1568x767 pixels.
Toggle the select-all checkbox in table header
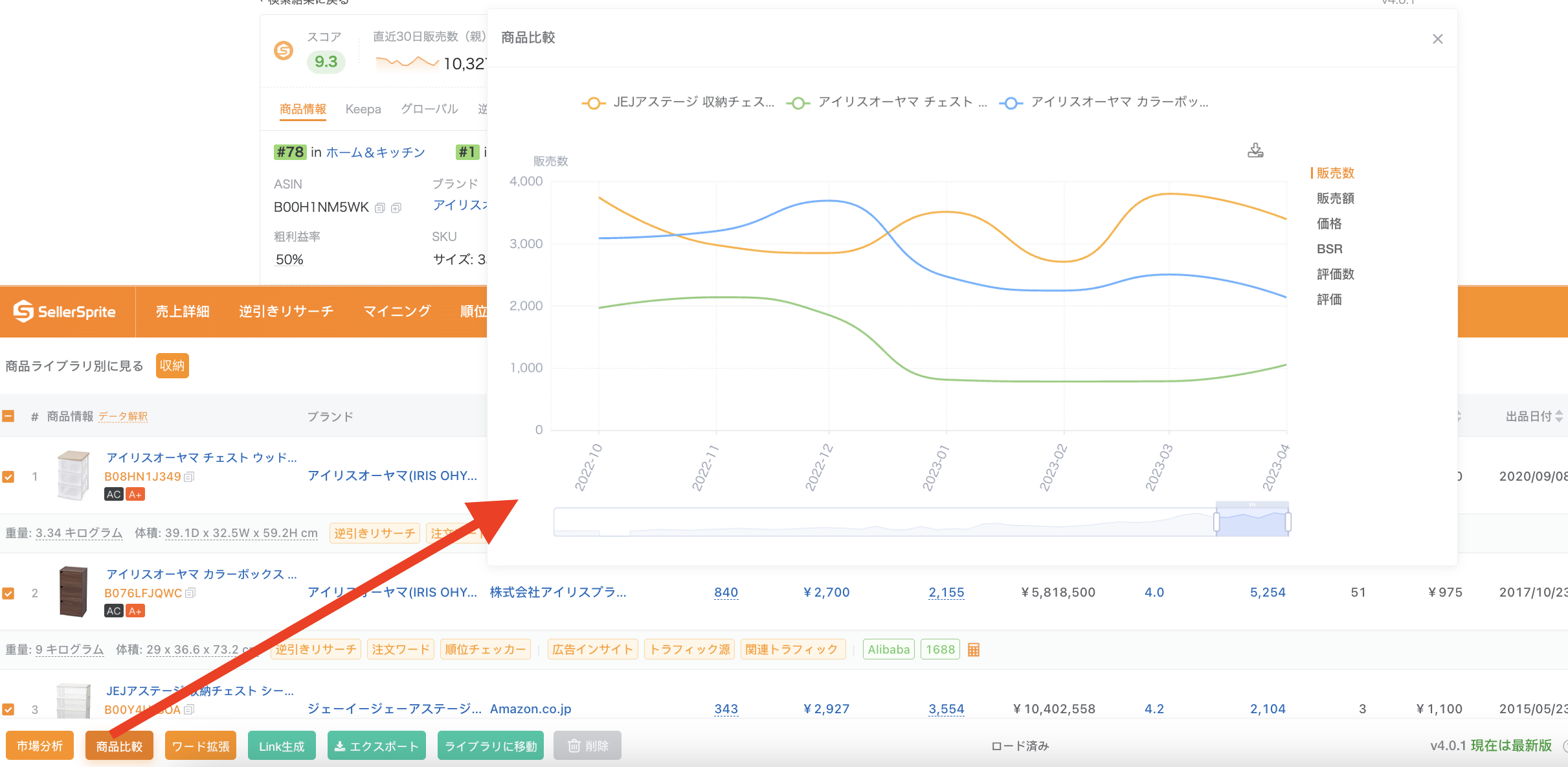(8, 416)
